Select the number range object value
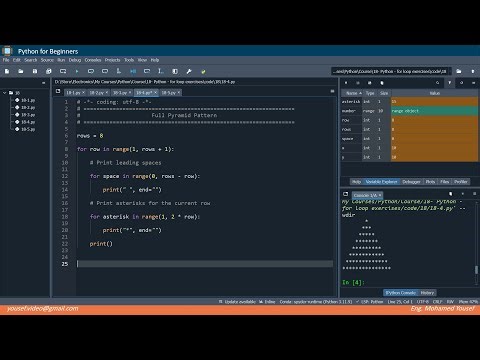This screenshot has height=360, width=480. [x=434, y=111]
